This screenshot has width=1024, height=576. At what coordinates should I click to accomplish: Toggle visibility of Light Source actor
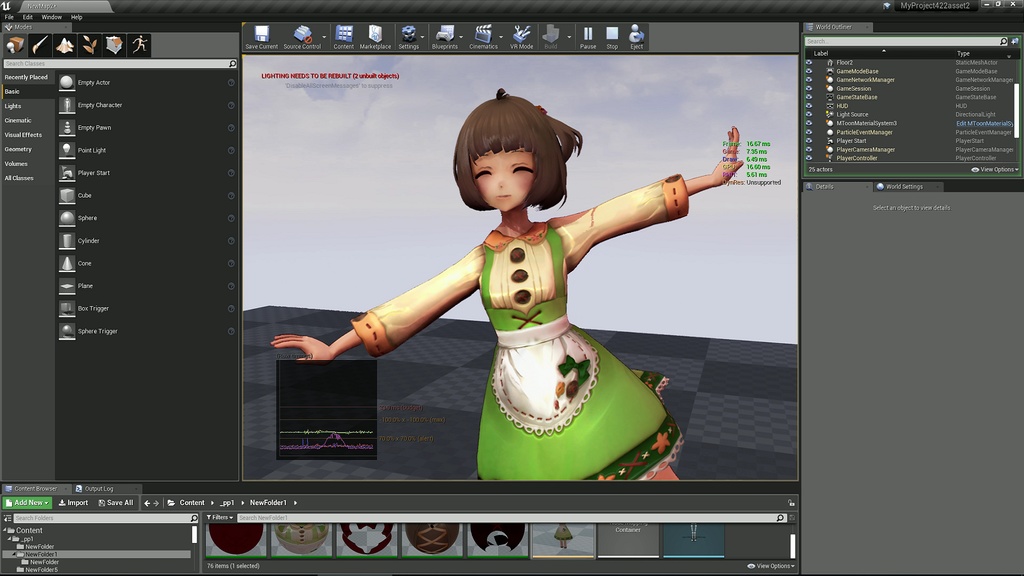809,114
